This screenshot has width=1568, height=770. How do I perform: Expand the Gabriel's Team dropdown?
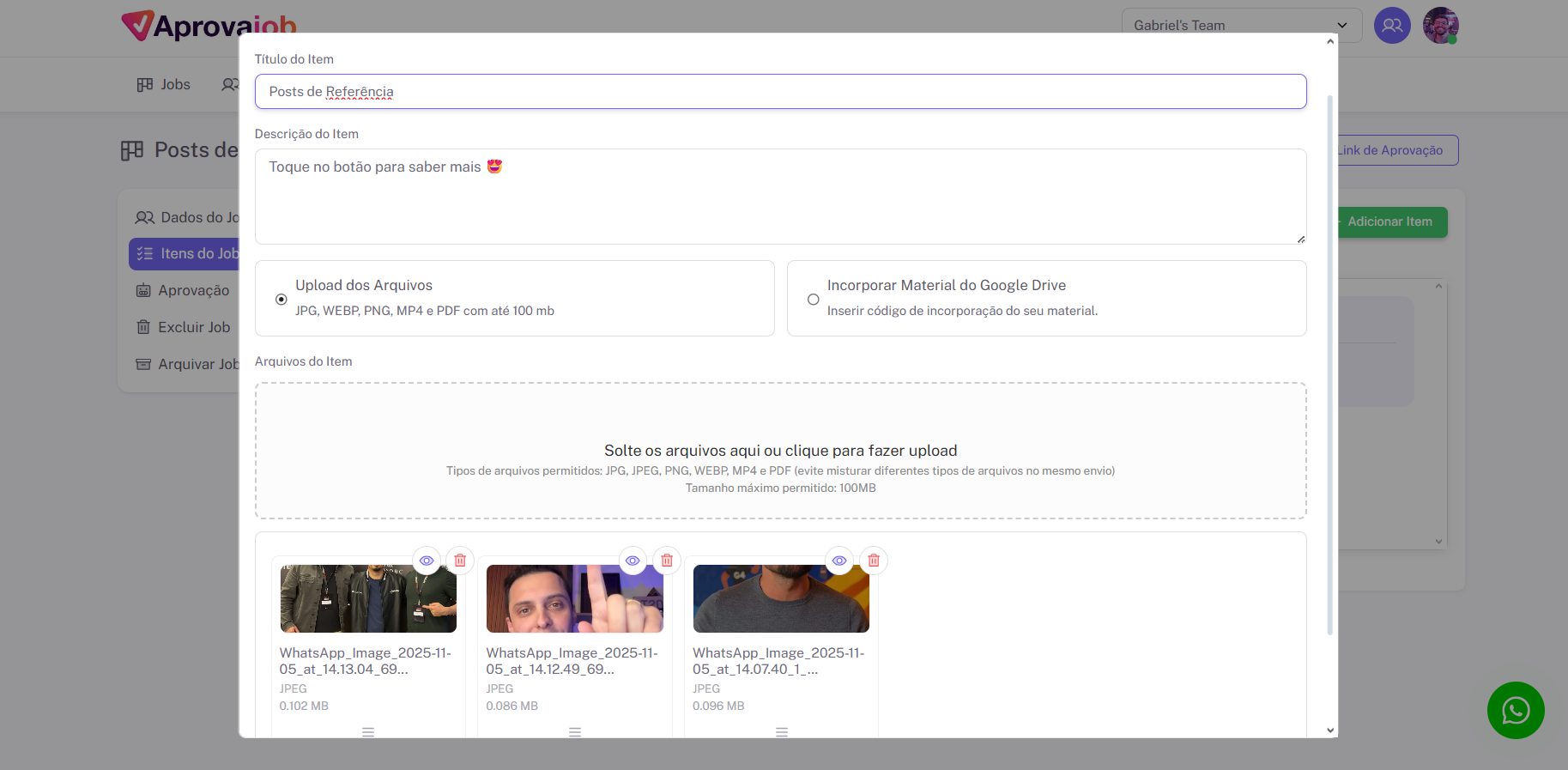[1240, 26]
